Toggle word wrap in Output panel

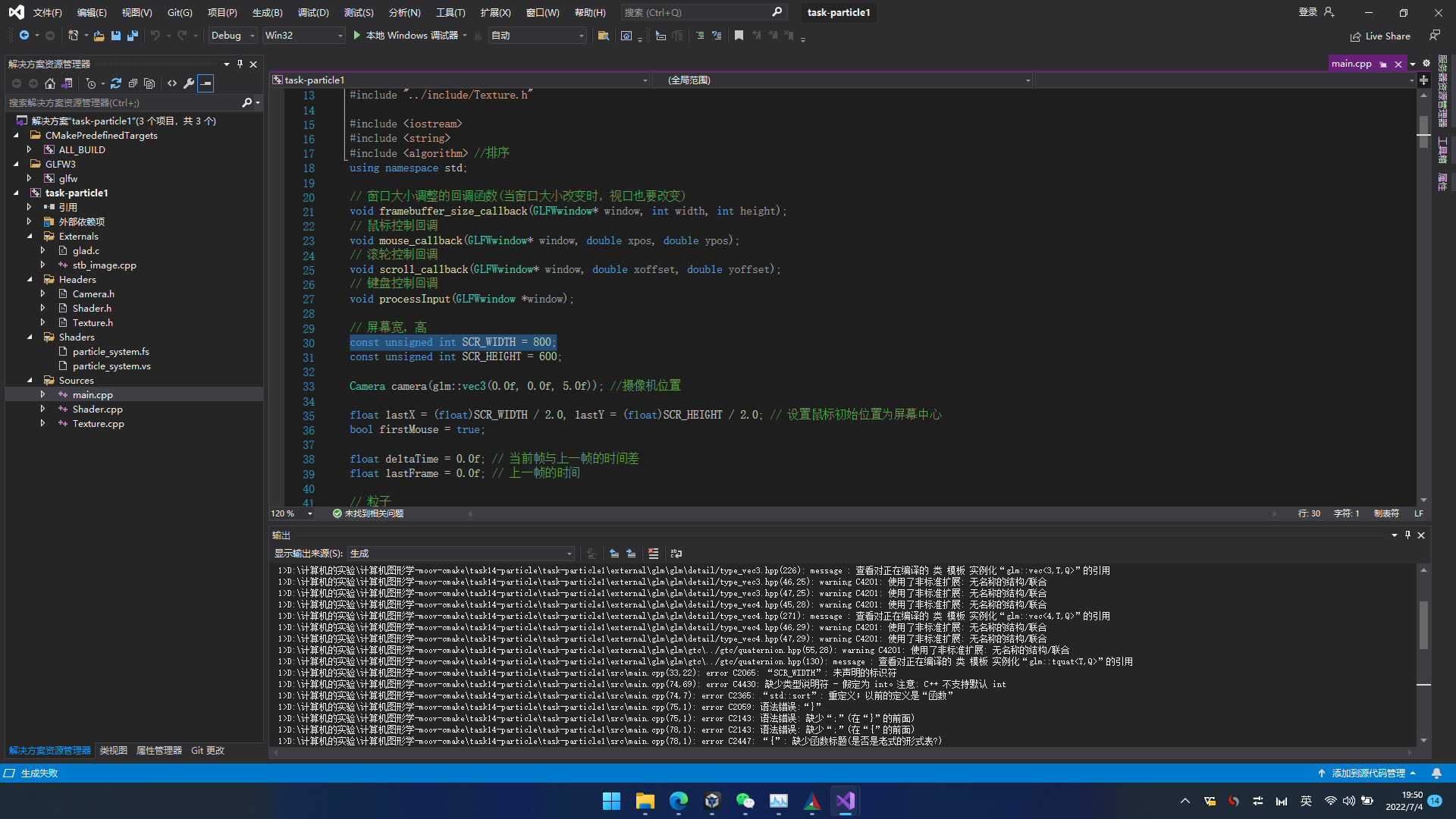(x=676, y=554)
